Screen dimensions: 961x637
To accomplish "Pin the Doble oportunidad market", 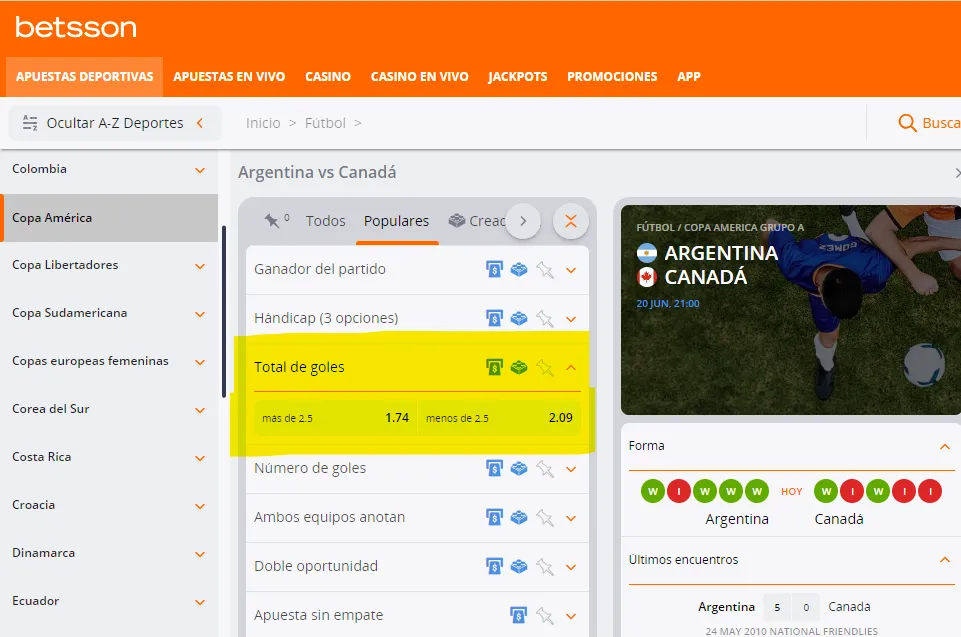I will point(544,566).
